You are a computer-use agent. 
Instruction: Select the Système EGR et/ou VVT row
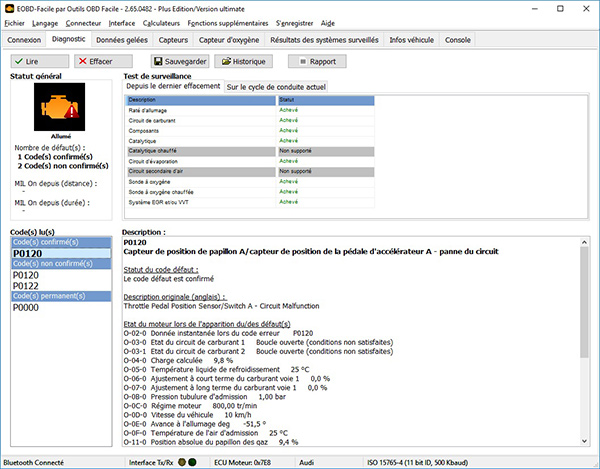[x=250, y=202]
